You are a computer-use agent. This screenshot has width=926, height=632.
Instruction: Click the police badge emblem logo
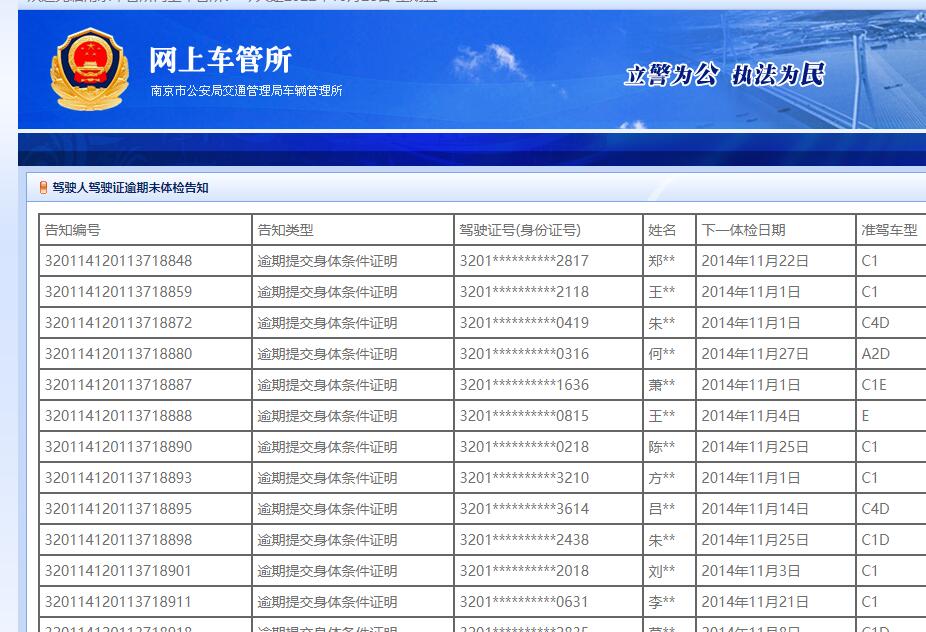pos(82,70)
